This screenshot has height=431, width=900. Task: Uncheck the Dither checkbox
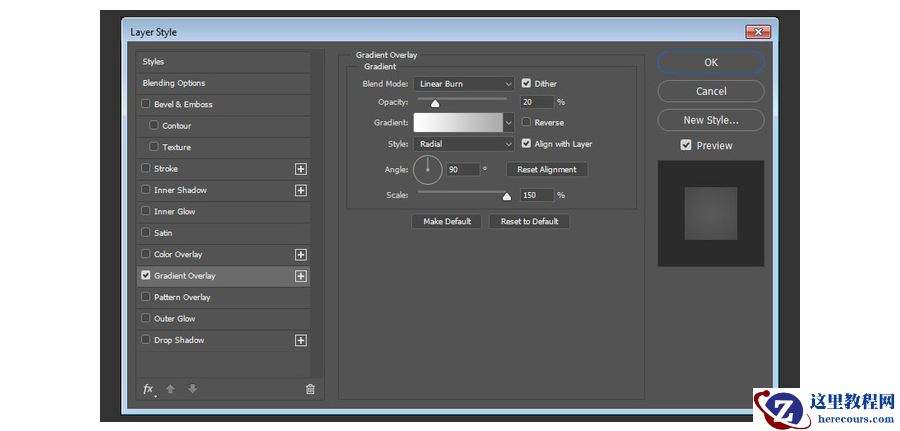[526, 83]
